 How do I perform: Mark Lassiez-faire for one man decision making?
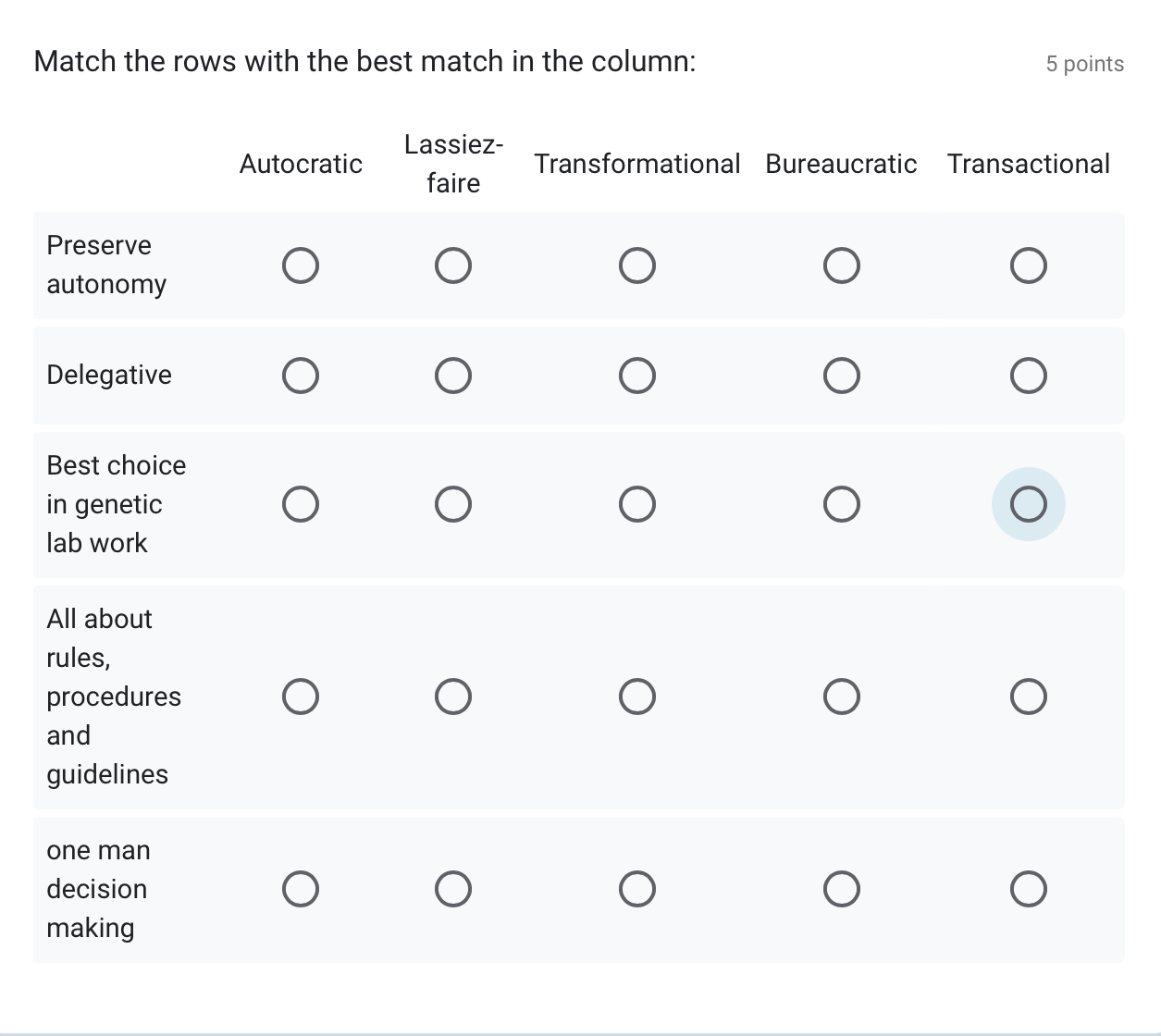(453, 889)
